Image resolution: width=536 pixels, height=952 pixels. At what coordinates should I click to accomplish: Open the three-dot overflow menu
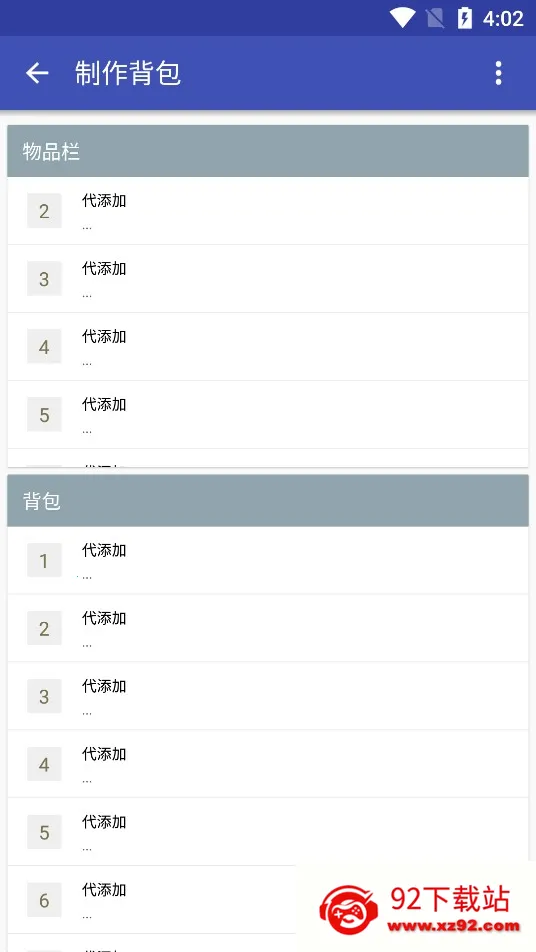498,73
